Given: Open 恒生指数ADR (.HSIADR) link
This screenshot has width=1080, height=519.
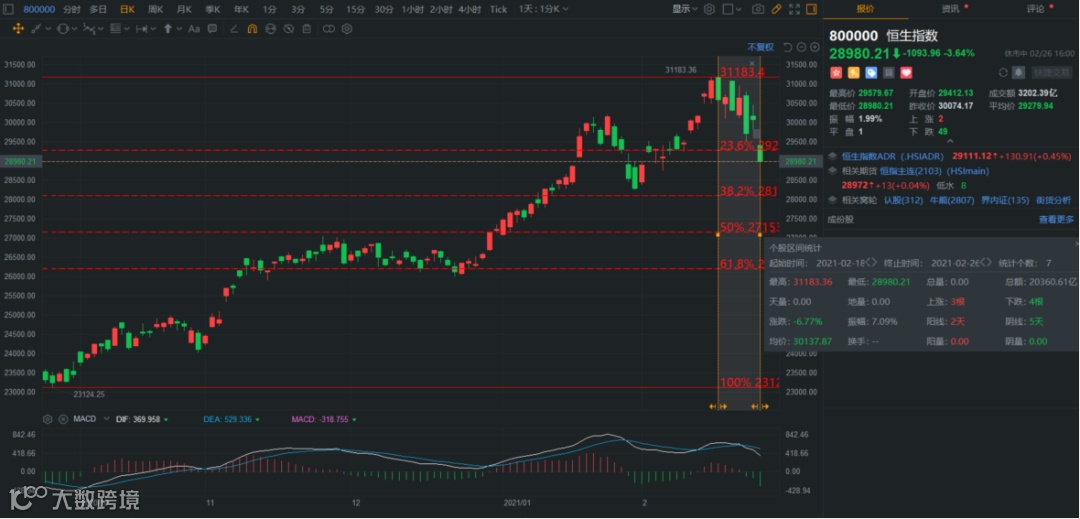Looking at the screenshot, I should click(892, 156).
